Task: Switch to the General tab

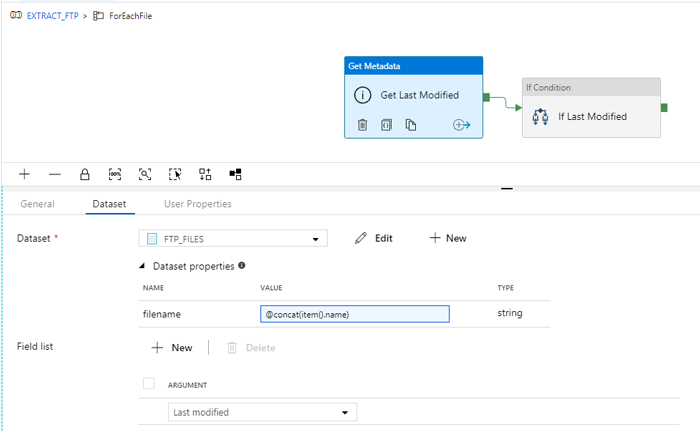Action: 38,204
